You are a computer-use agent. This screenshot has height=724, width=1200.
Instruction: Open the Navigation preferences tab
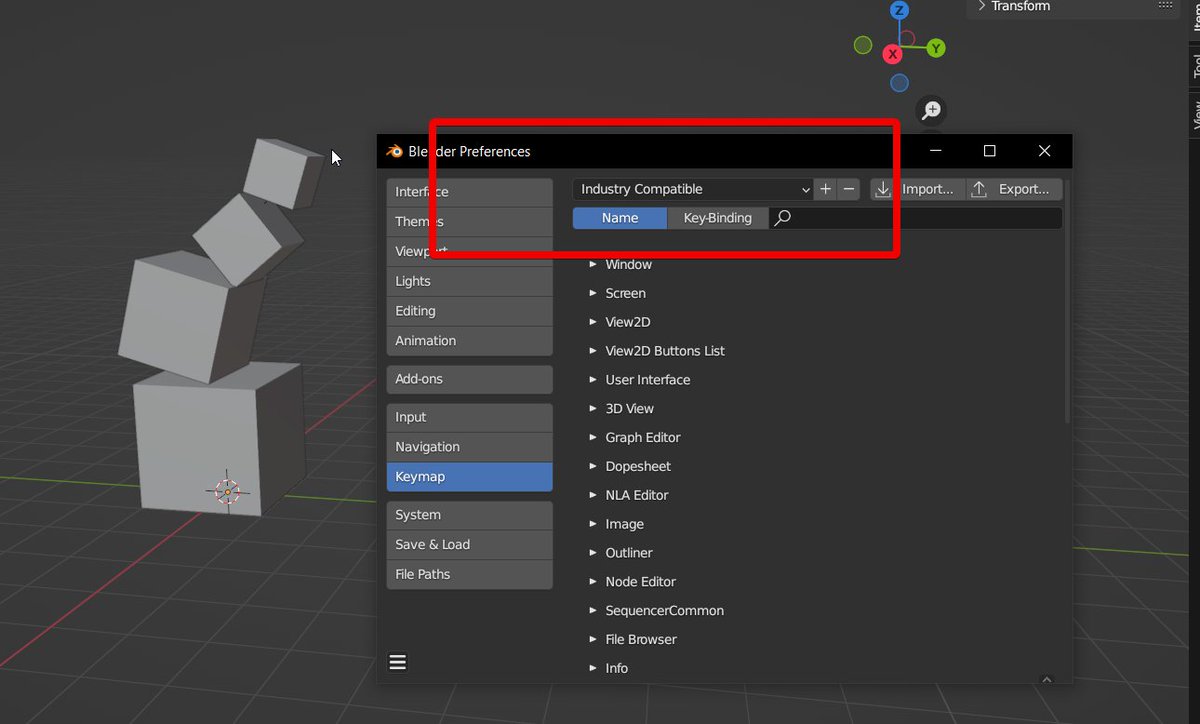[x=469, y=447]
